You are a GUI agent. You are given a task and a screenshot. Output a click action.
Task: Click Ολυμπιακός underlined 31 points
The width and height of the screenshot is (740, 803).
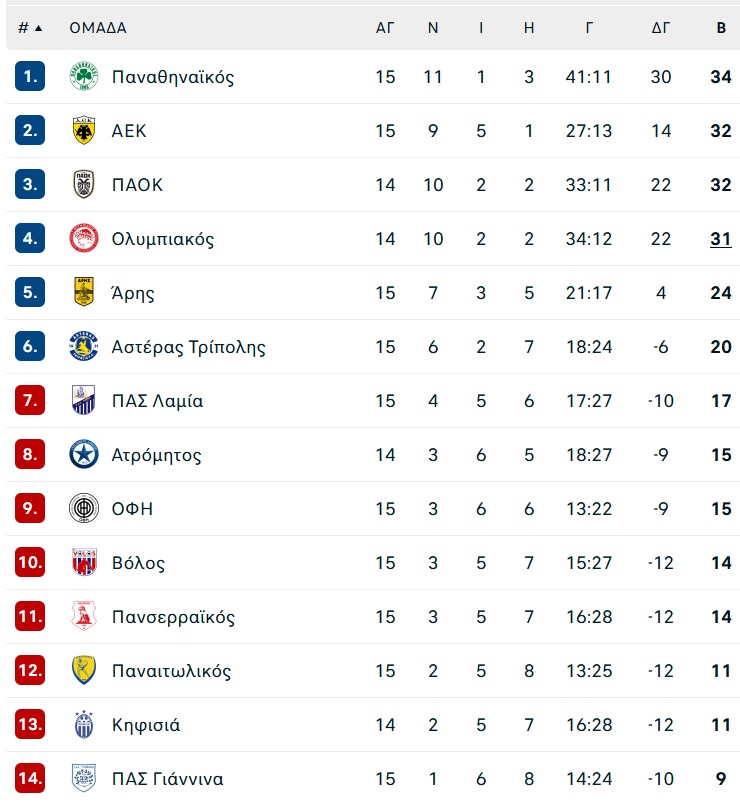point(721,239)
